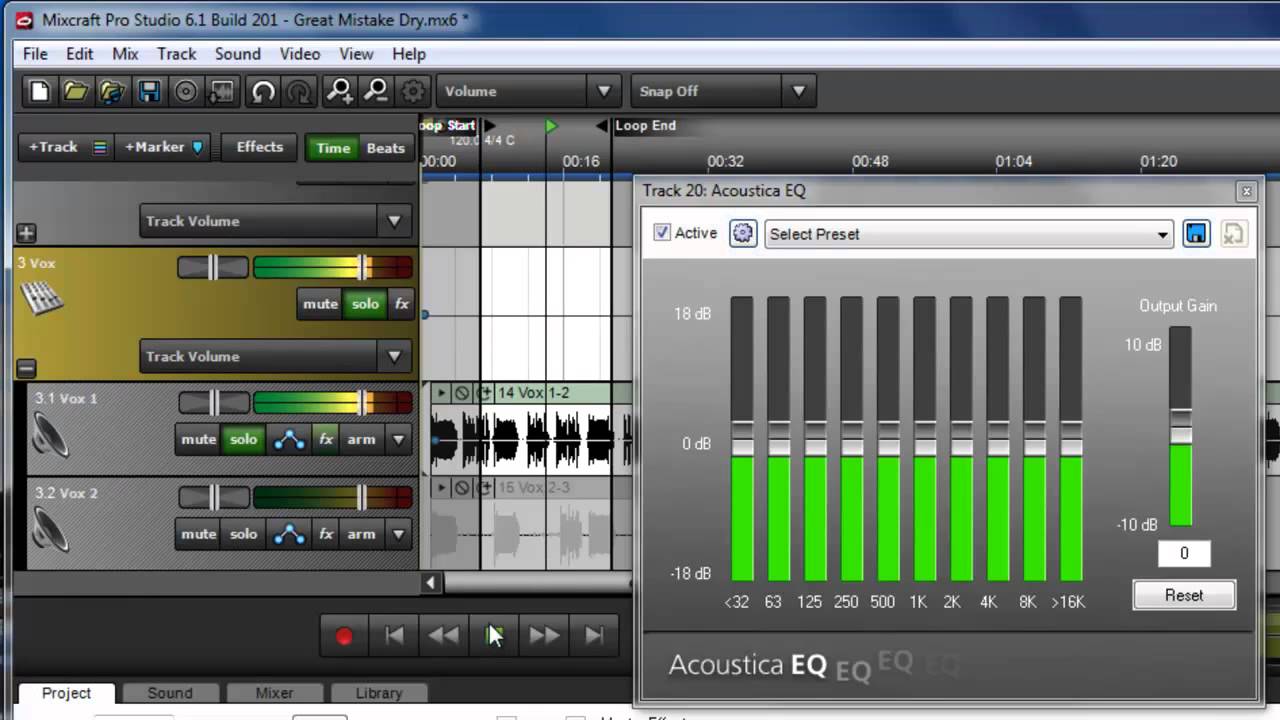
Task: Click the mute icon on clip 15 Vox 2-3
Action: click(462, 488)
